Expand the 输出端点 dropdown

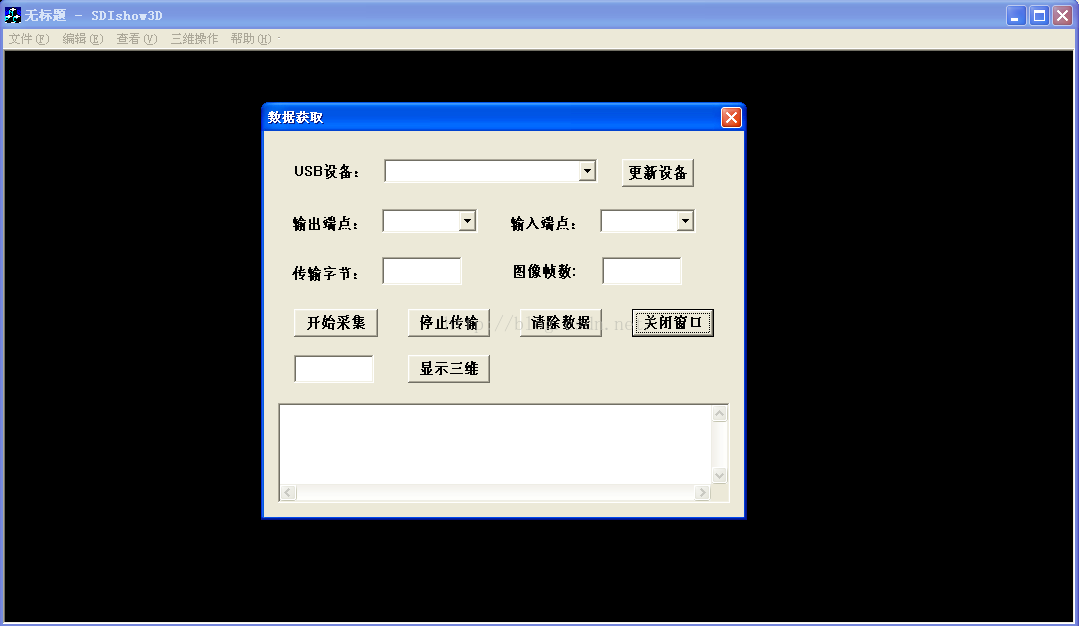click(467, 221)
